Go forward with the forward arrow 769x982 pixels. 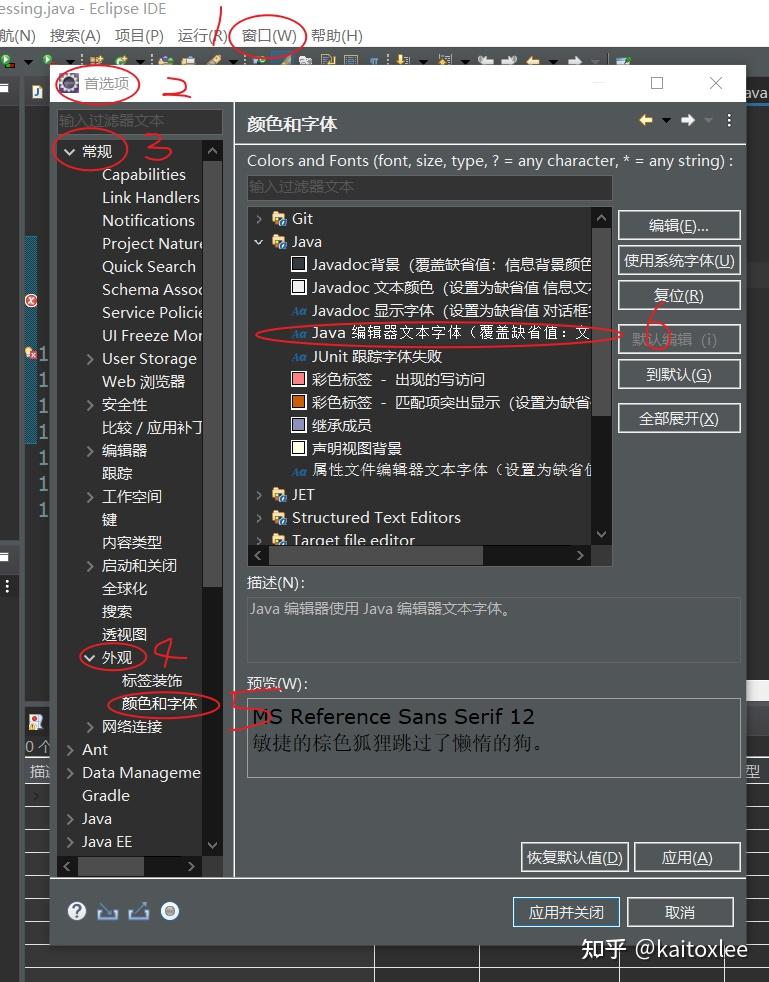(688, 120)
